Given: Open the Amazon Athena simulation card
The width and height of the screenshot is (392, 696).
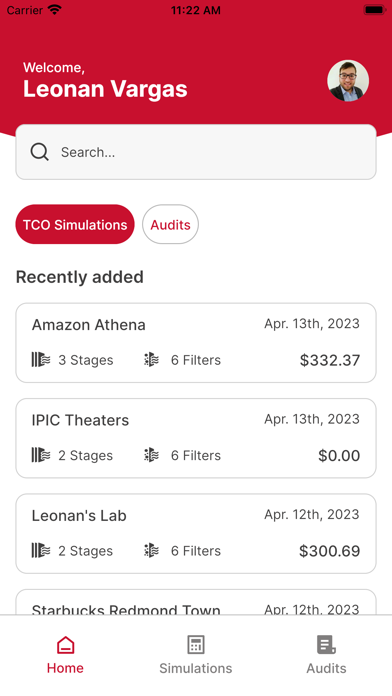Looking at the screenshot, I should (196, 343).
